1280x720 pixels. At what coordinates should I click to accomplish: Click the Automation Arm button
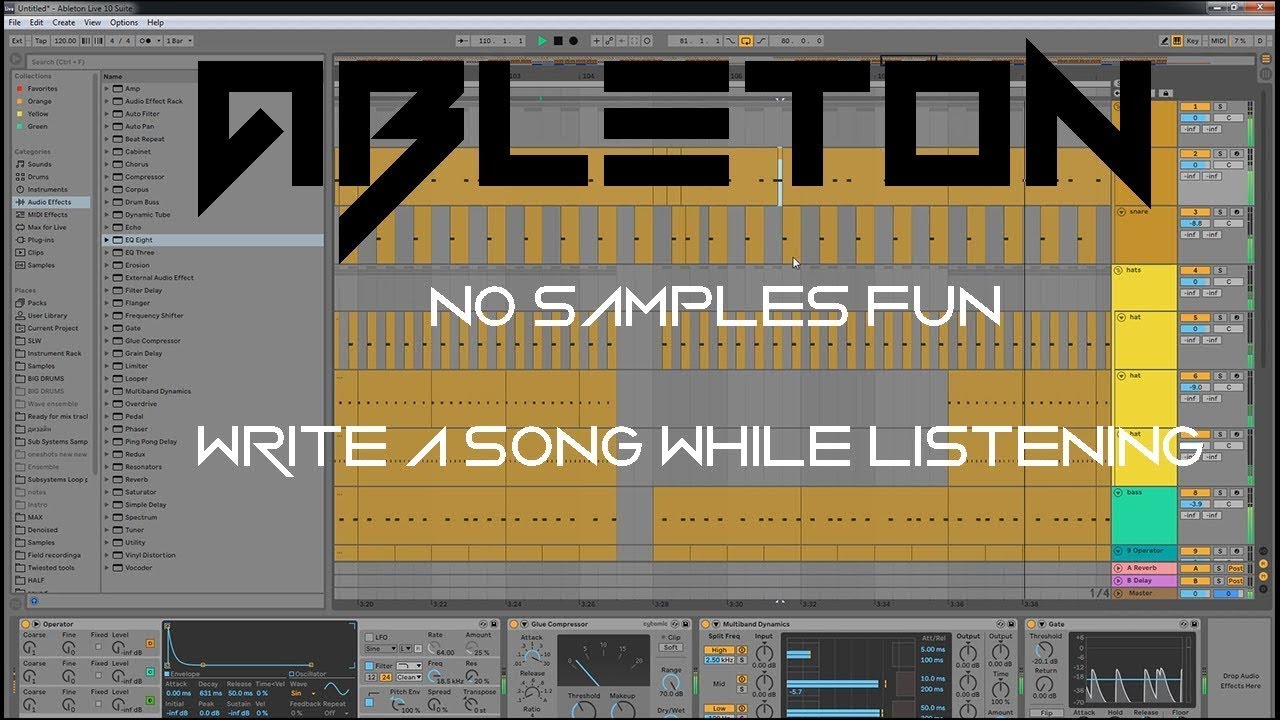(x=609, y=41)
